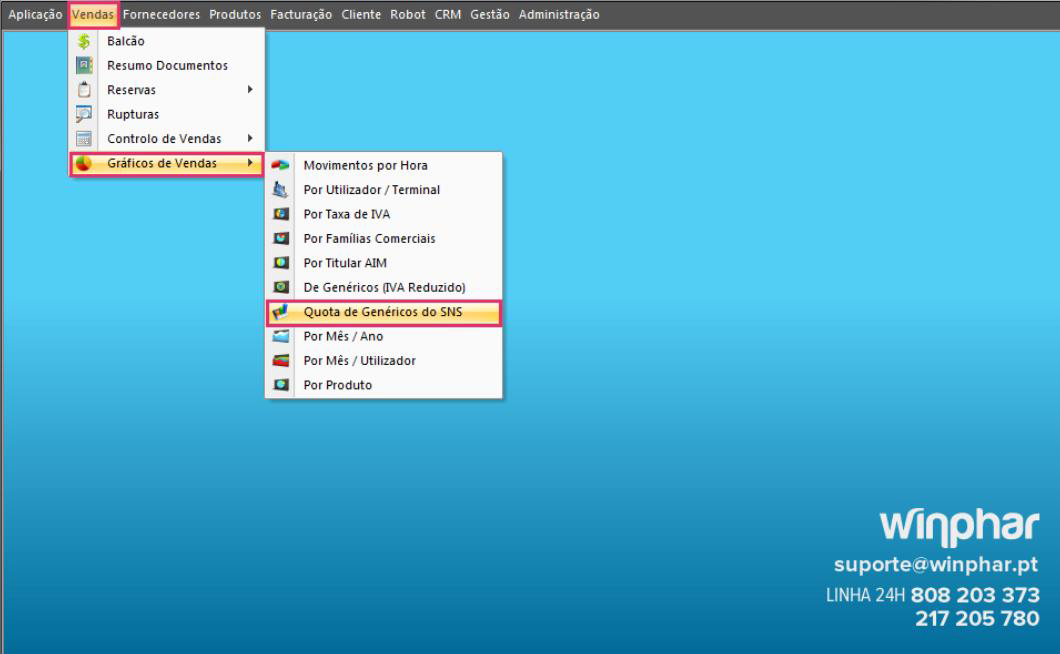Open the CRM menu

pyautogui.click(x=448, y=14)
